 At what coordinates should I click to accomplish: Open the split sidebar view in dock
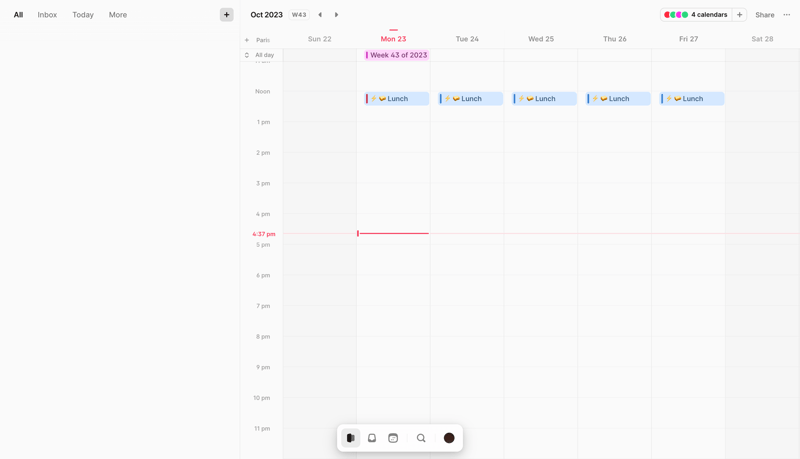(x=351, y=438)
